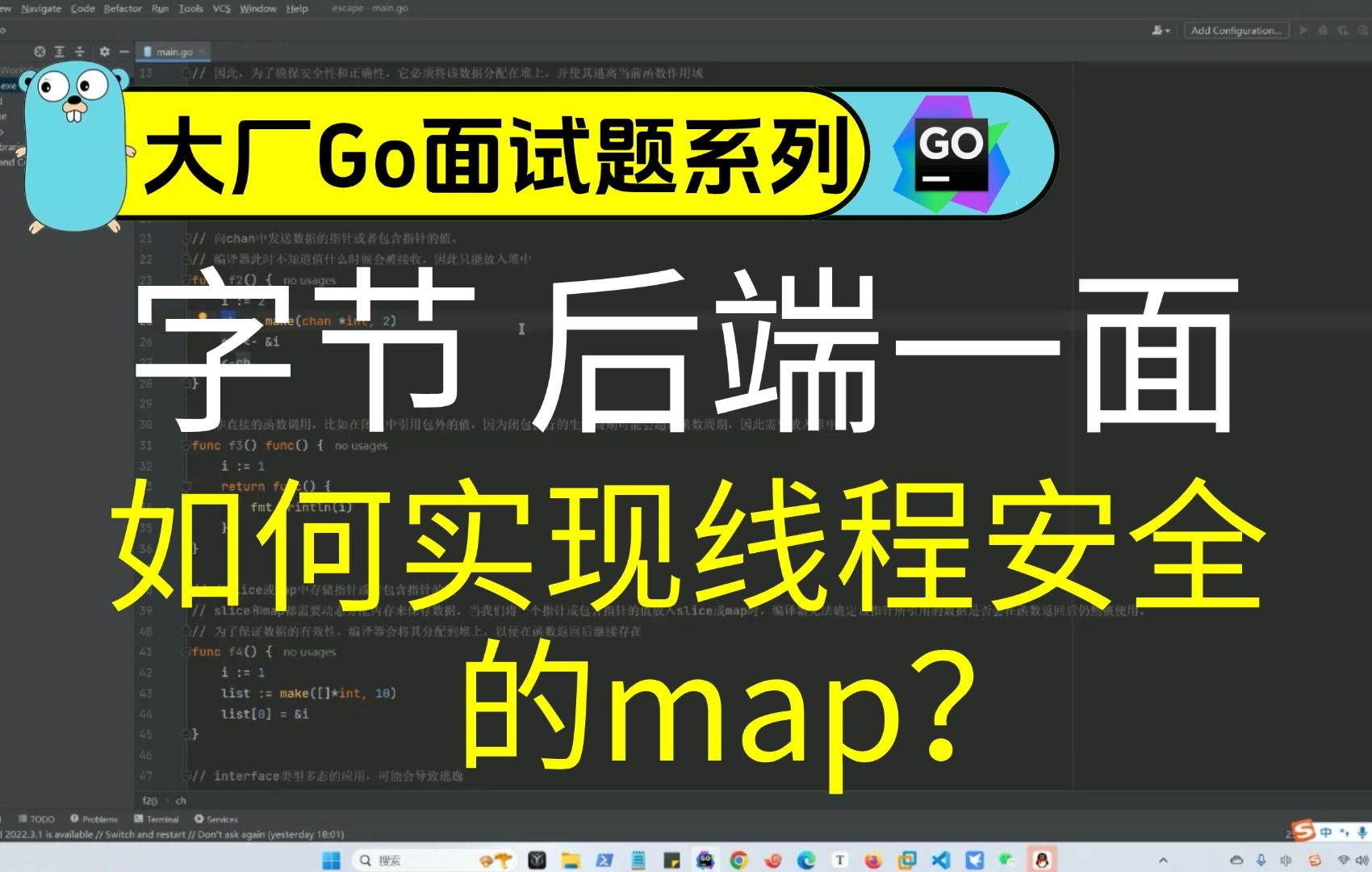1372x872 pixels.
Task: Open the VCS menu
Action: pos(221,8)
